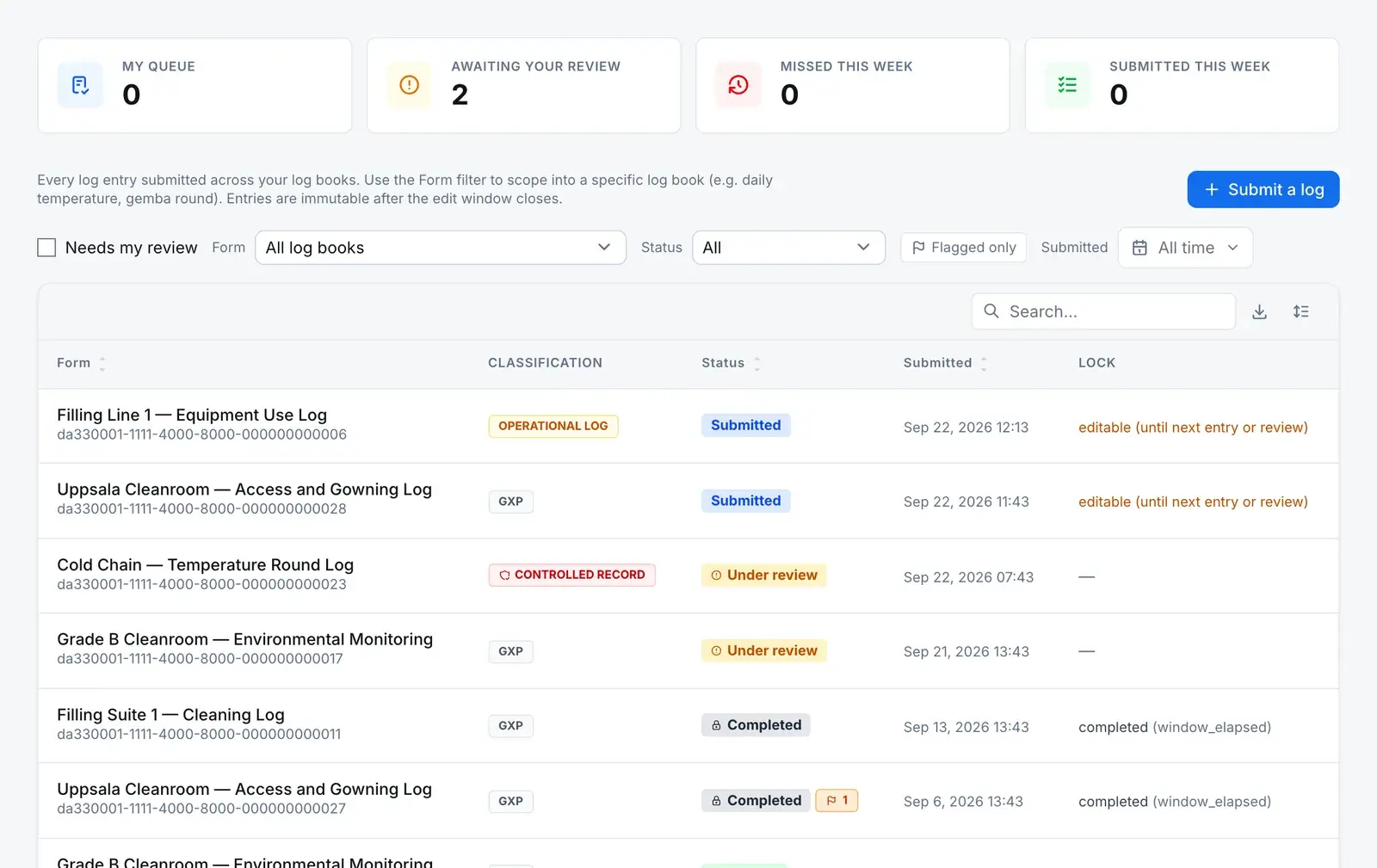Screen dimensions: 1377x868
Task: Click the plus icon in Submit a log
Action: pyautogui.click(x=1211, y=189)
